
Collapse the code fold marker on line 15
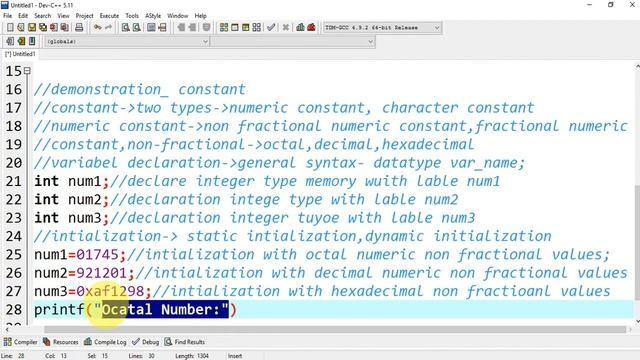tap(27, 71)
